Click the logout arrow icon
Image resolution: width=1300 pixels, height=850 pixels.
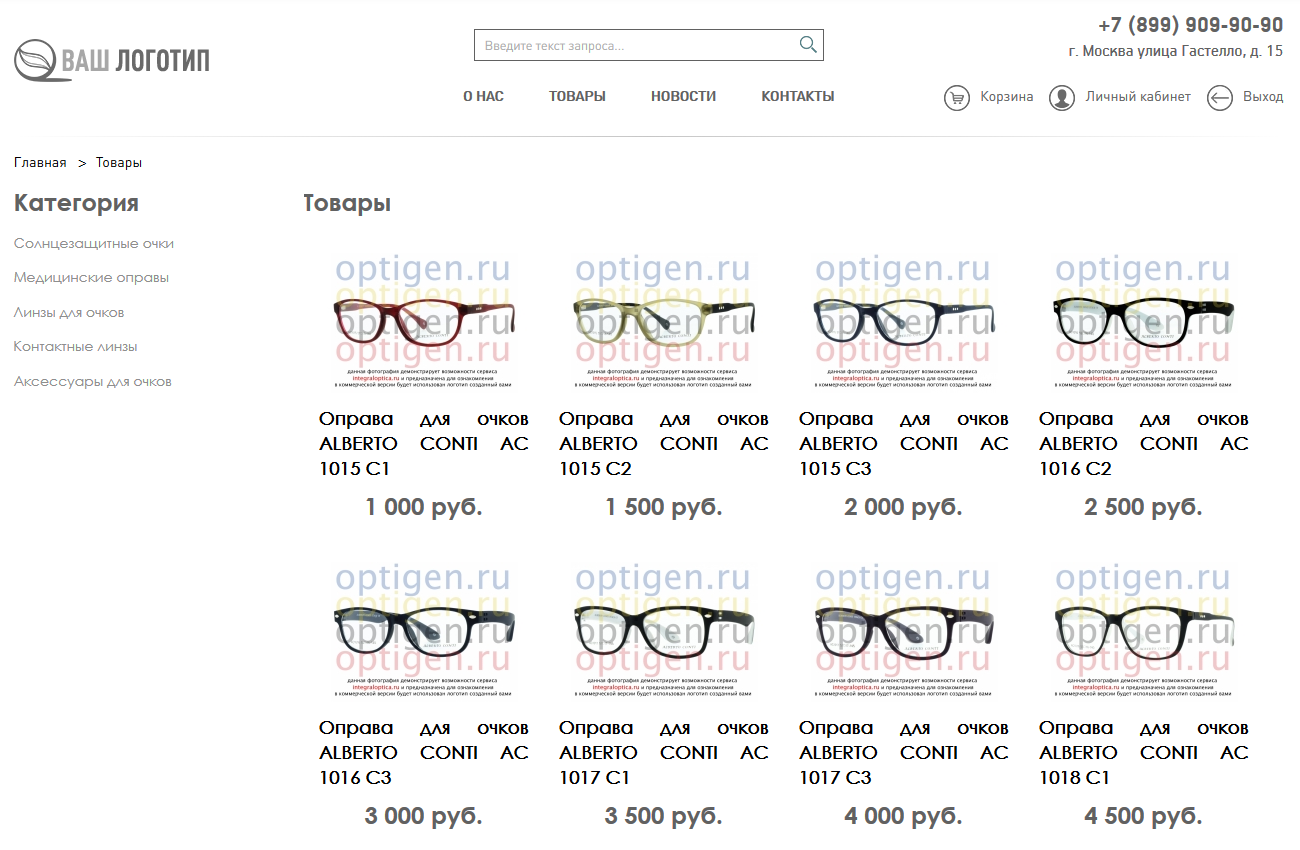tap(1219, 98)
